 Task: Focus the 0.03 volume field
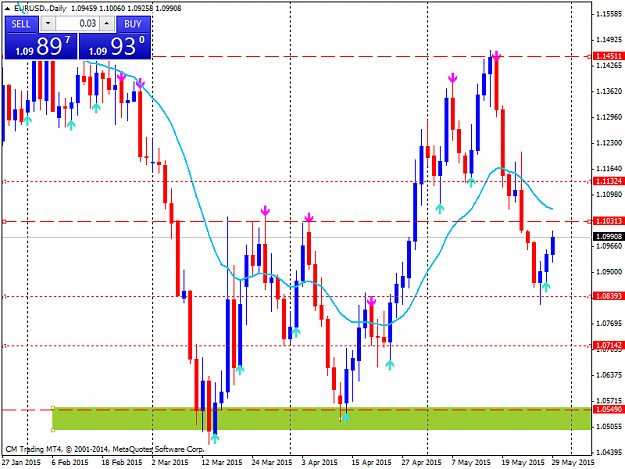(77, 24)
